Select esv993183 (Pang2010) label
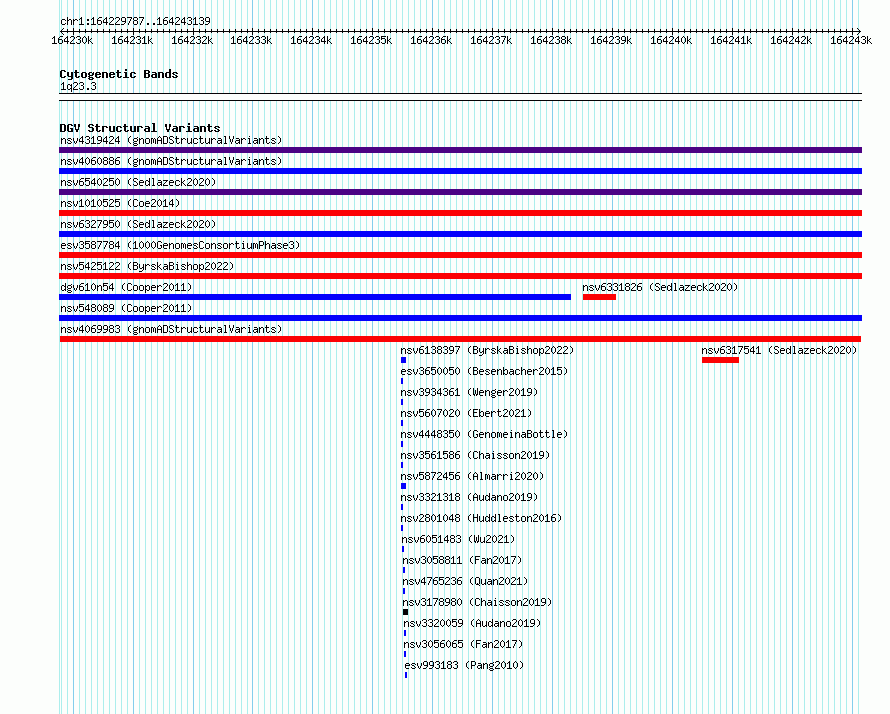The height and width of the screenshot is (714, 890). click(x=464, y=665)
